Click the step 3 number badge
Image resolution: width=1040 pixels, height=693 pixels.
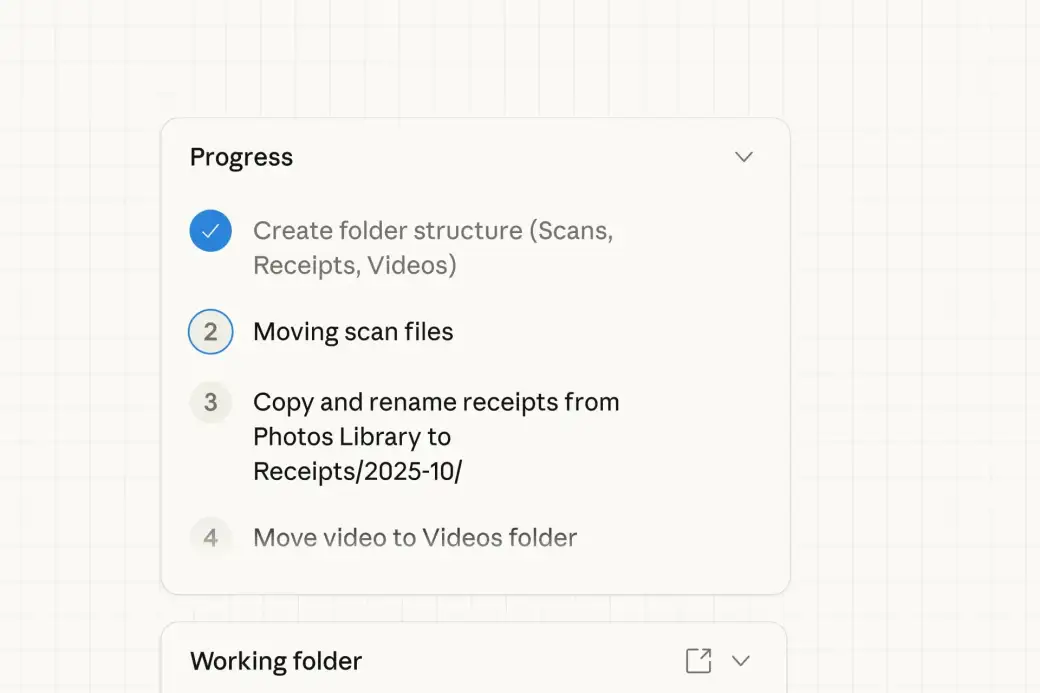tap(211, 402)
